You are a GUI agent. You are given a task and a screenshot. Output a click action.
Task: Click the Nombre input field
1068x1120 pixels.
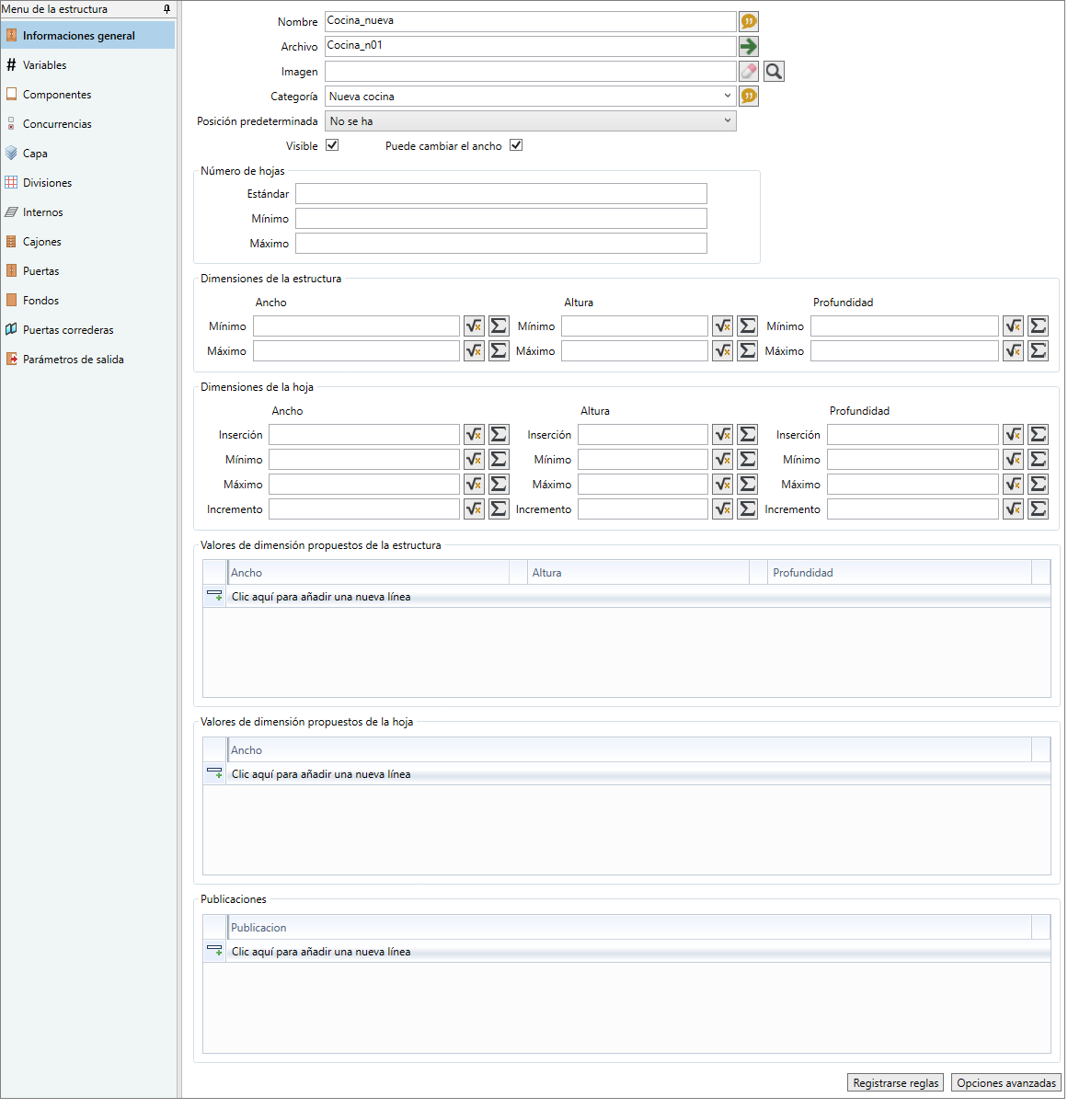point(530,21)
